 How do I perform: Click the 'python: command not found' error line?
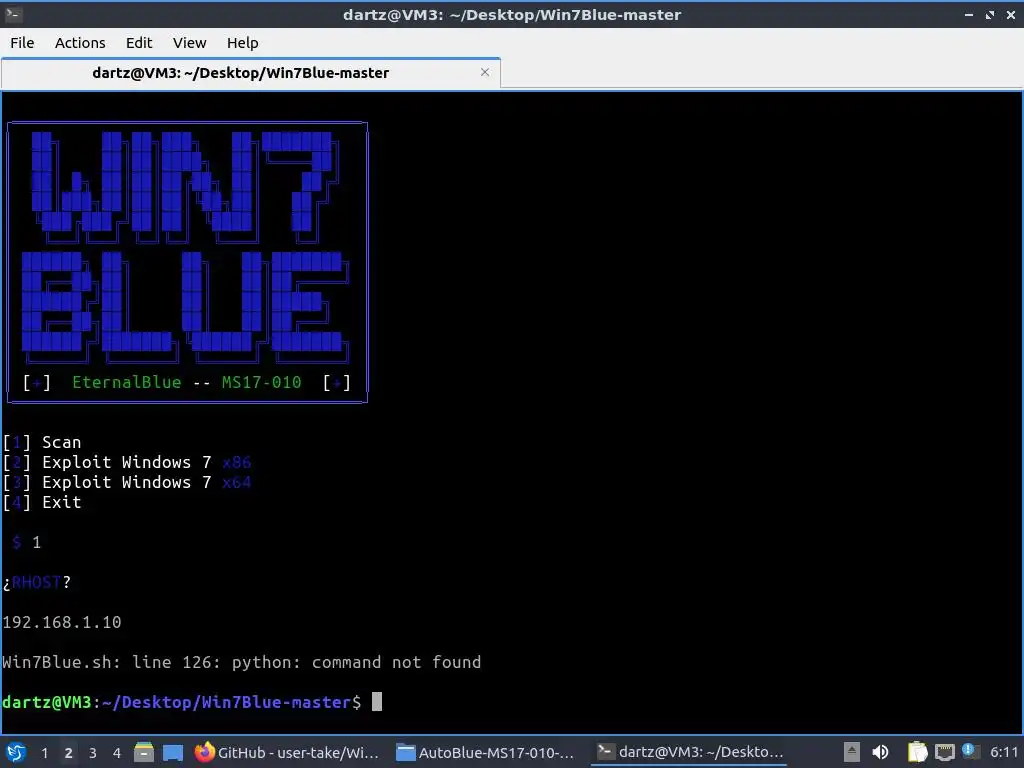tap(242, 662)
